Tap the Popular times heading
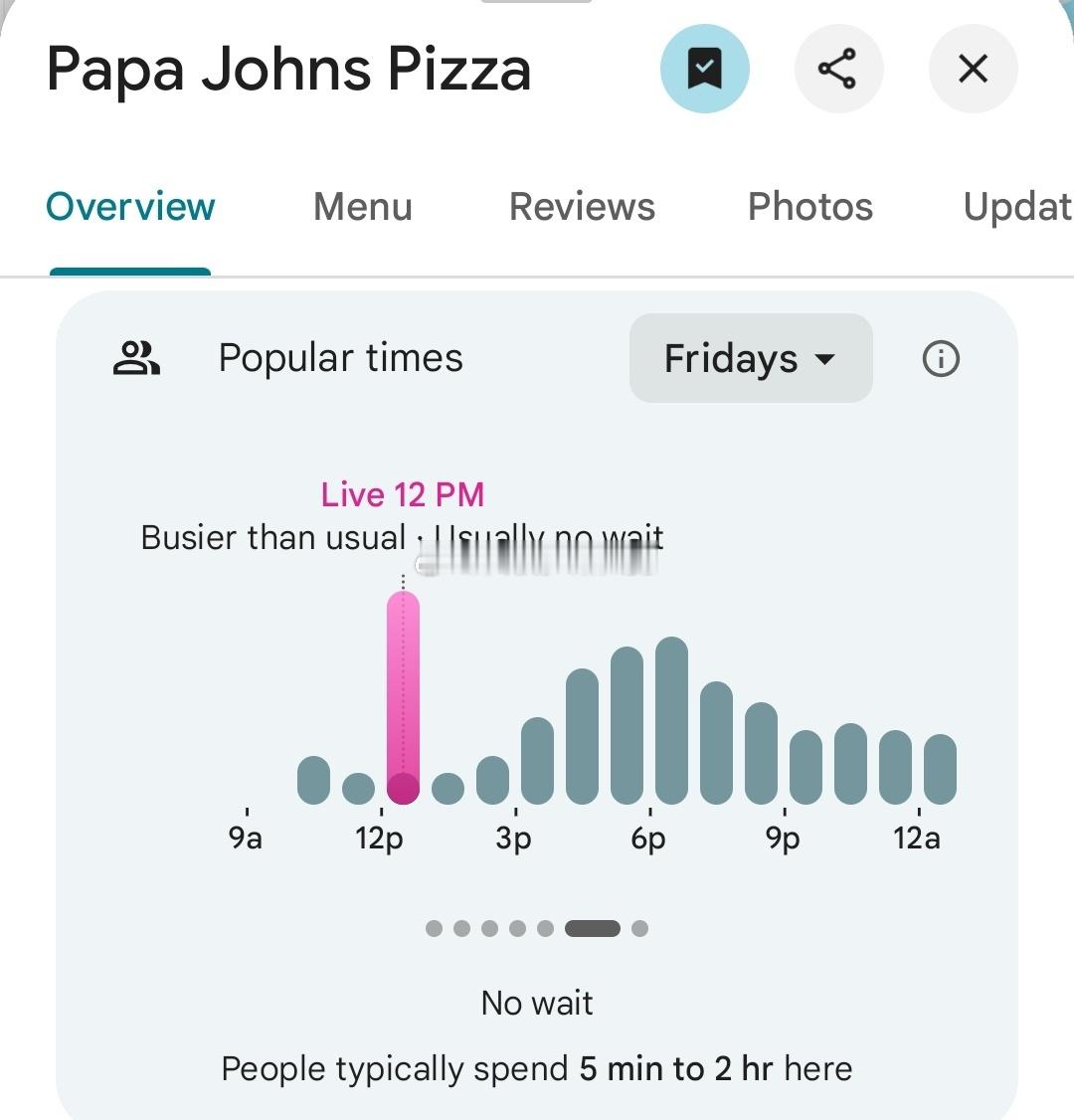 coord(340,358)
